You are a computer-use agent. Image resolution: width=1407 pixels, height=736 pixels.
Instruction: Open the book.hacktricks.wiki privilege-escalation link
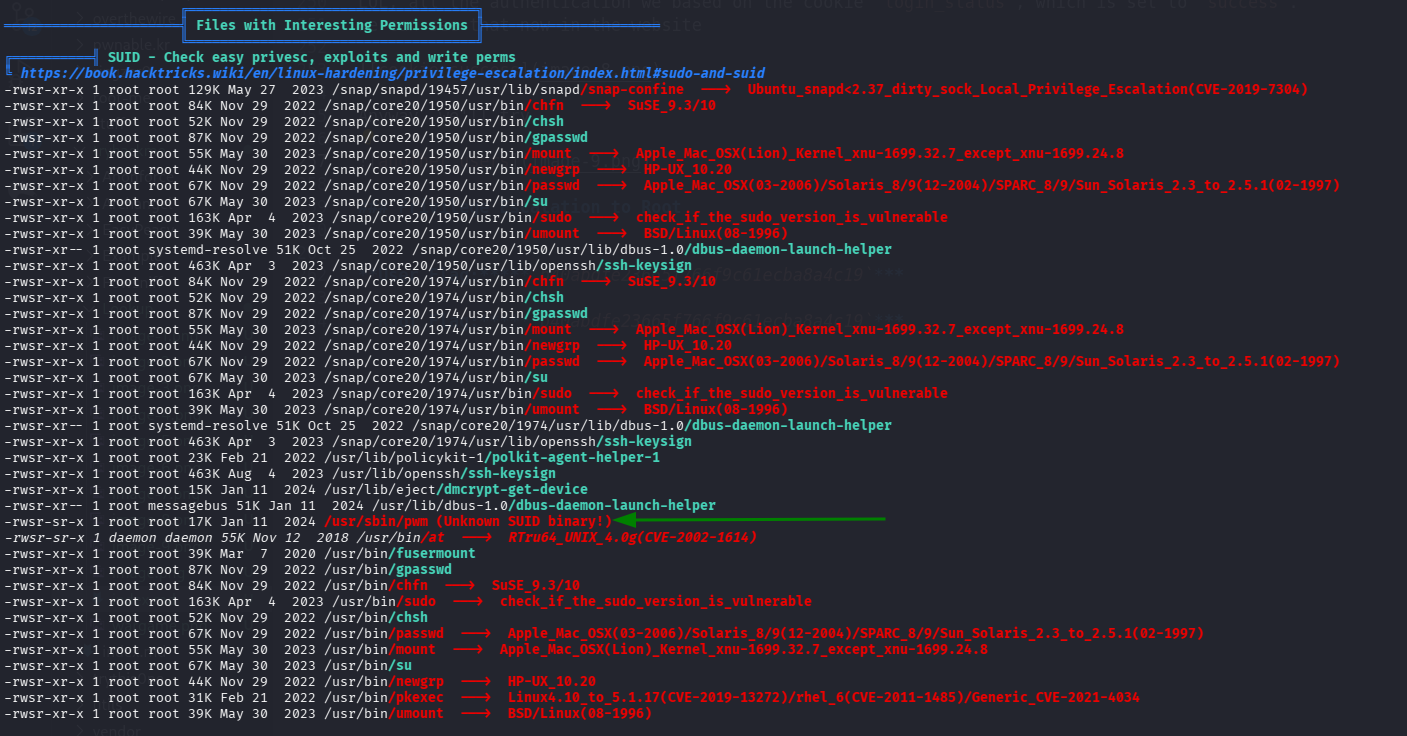coord(392,73)
